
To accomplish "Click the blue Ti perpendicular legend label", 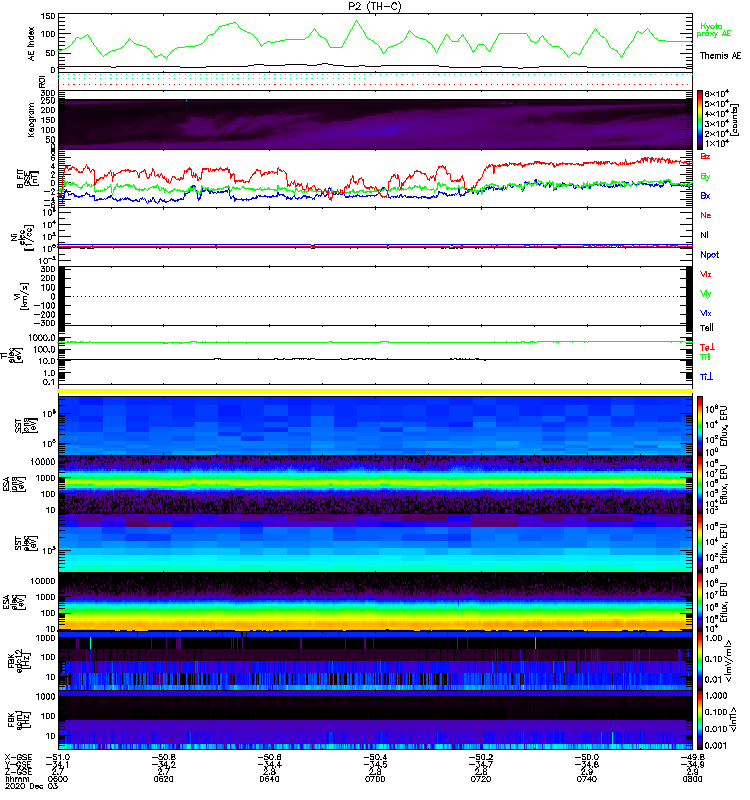I will click(706, 377).
